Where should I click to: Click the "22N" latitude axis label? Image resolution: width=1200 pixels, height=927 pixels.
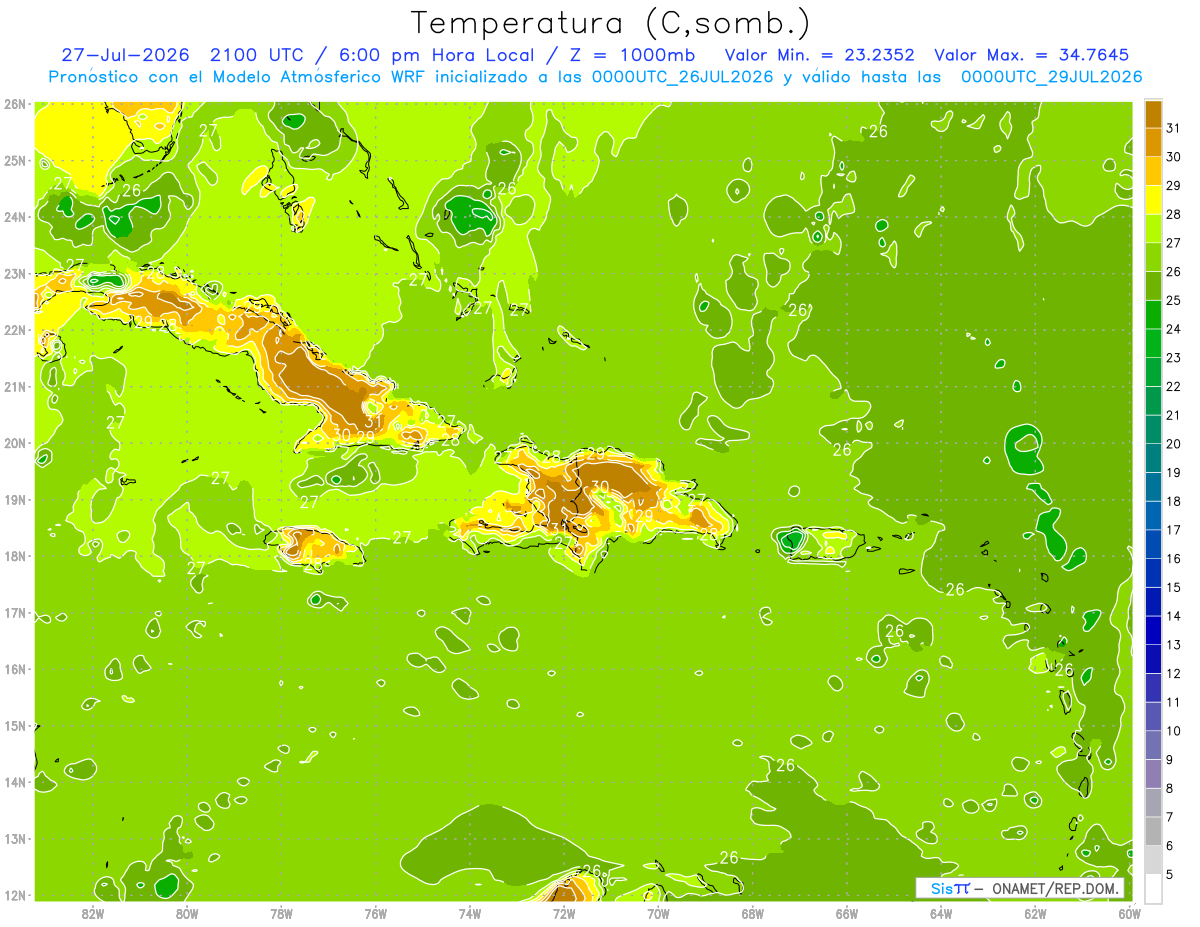(15, 330)
